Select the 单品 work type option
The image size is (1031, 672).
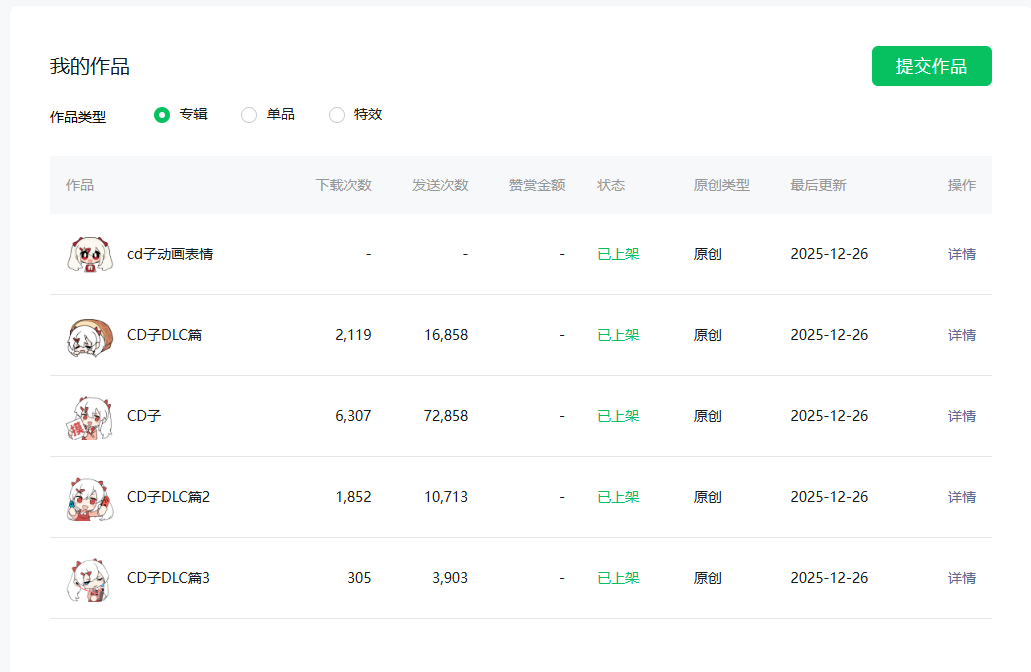tap(249, 115)
